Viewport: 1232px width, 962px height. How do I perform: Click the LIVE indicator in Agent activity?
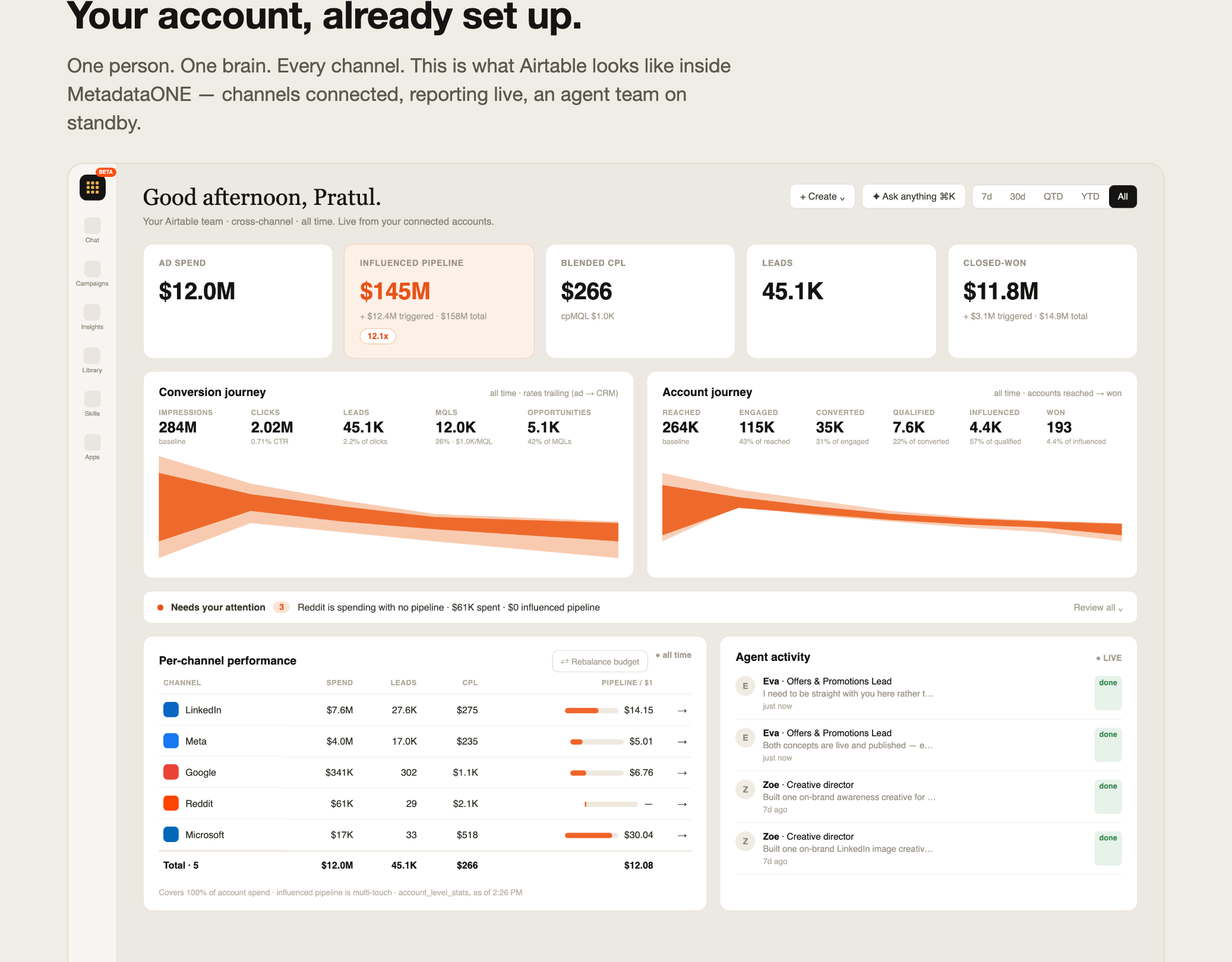pyautogui.click(x=1108, y=658)
